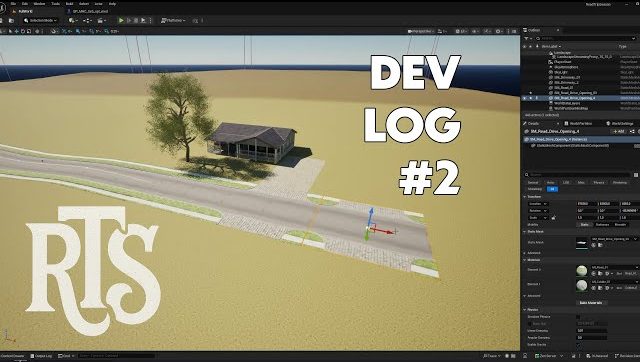Switch to the World Settings tab
The height and width of the screenshot is (362, 640).
619,123
